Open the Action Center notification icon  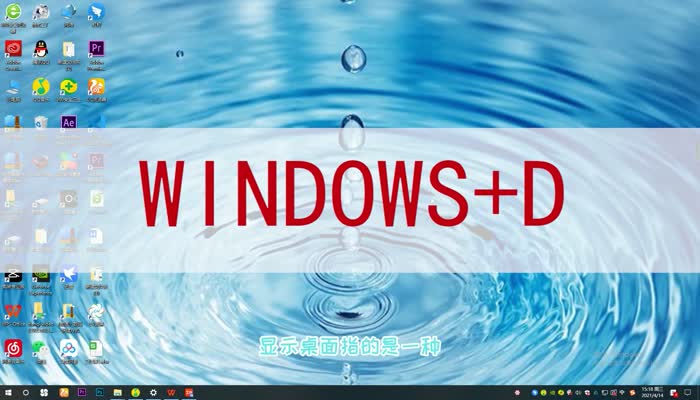688,393
